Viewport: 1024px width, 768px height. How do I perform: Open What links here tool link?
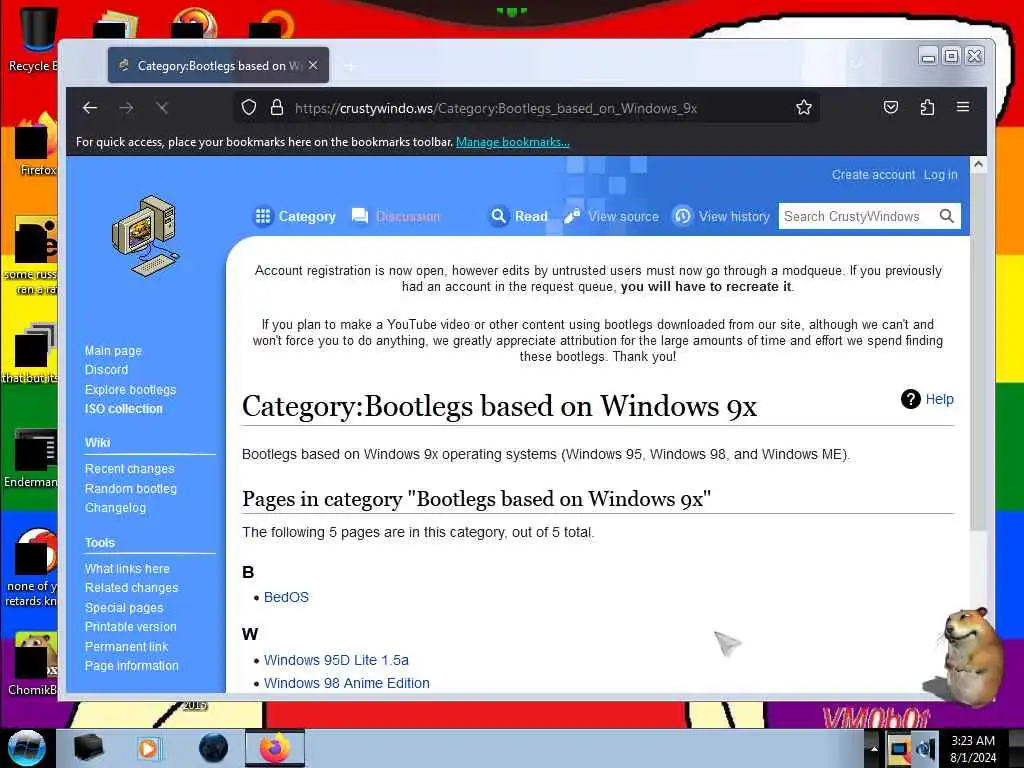pyautogui.click(x=127, y=569)
